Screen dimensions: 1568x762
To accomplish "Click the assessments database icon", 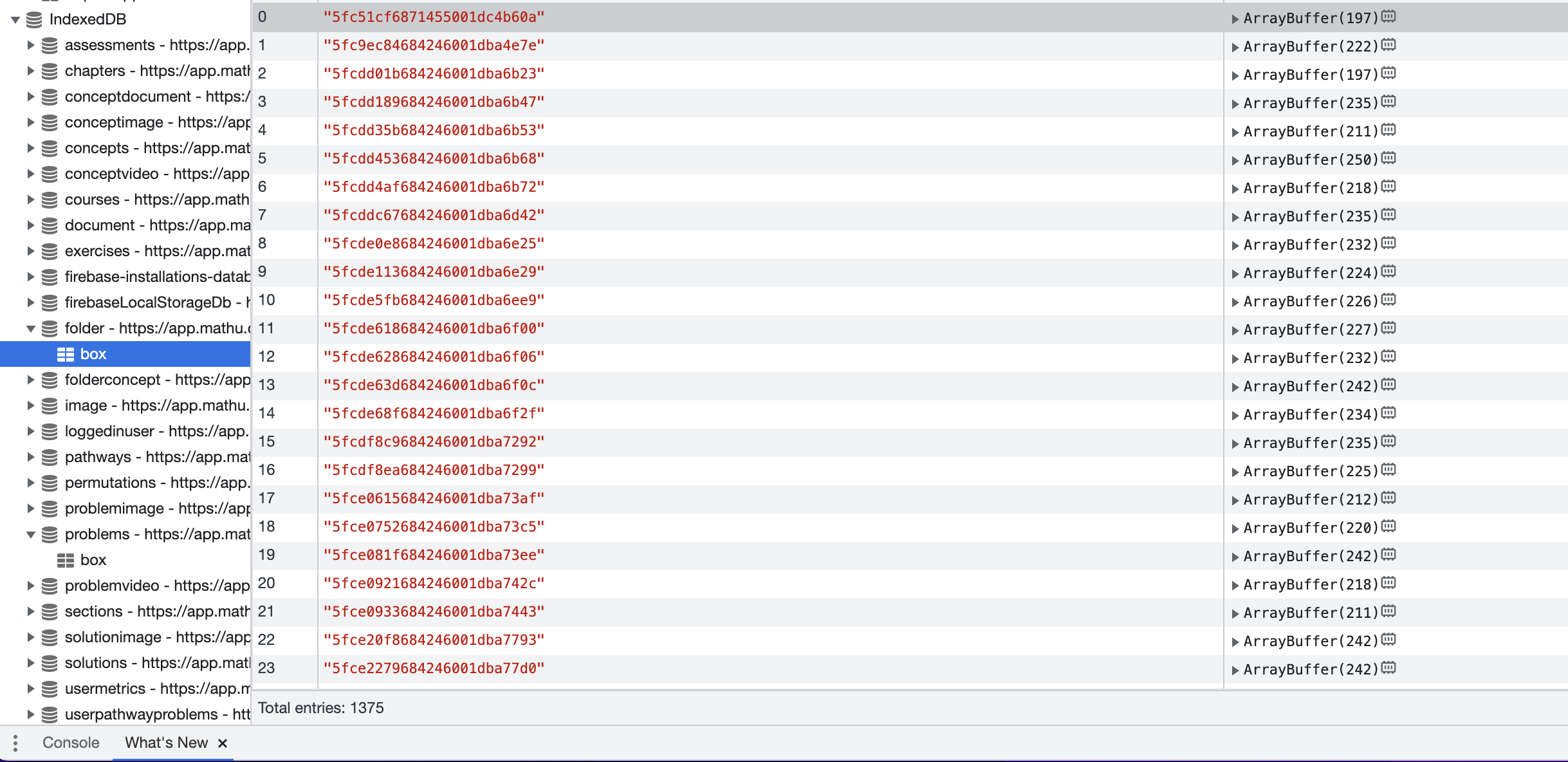I will point(50,46).
